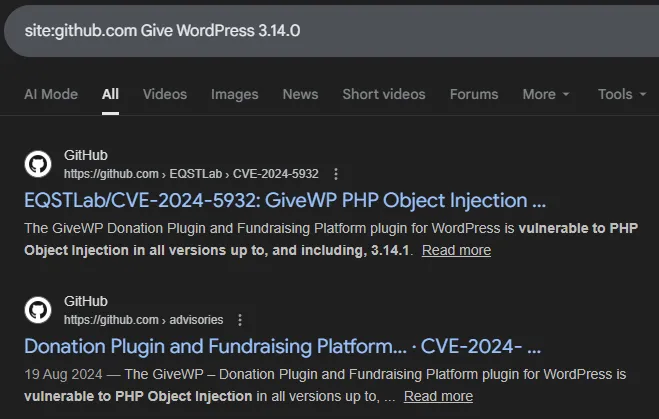Click 'Read more' on the 19 Aug 2024 snippet
659x419 pixels.
coord(438,396)
